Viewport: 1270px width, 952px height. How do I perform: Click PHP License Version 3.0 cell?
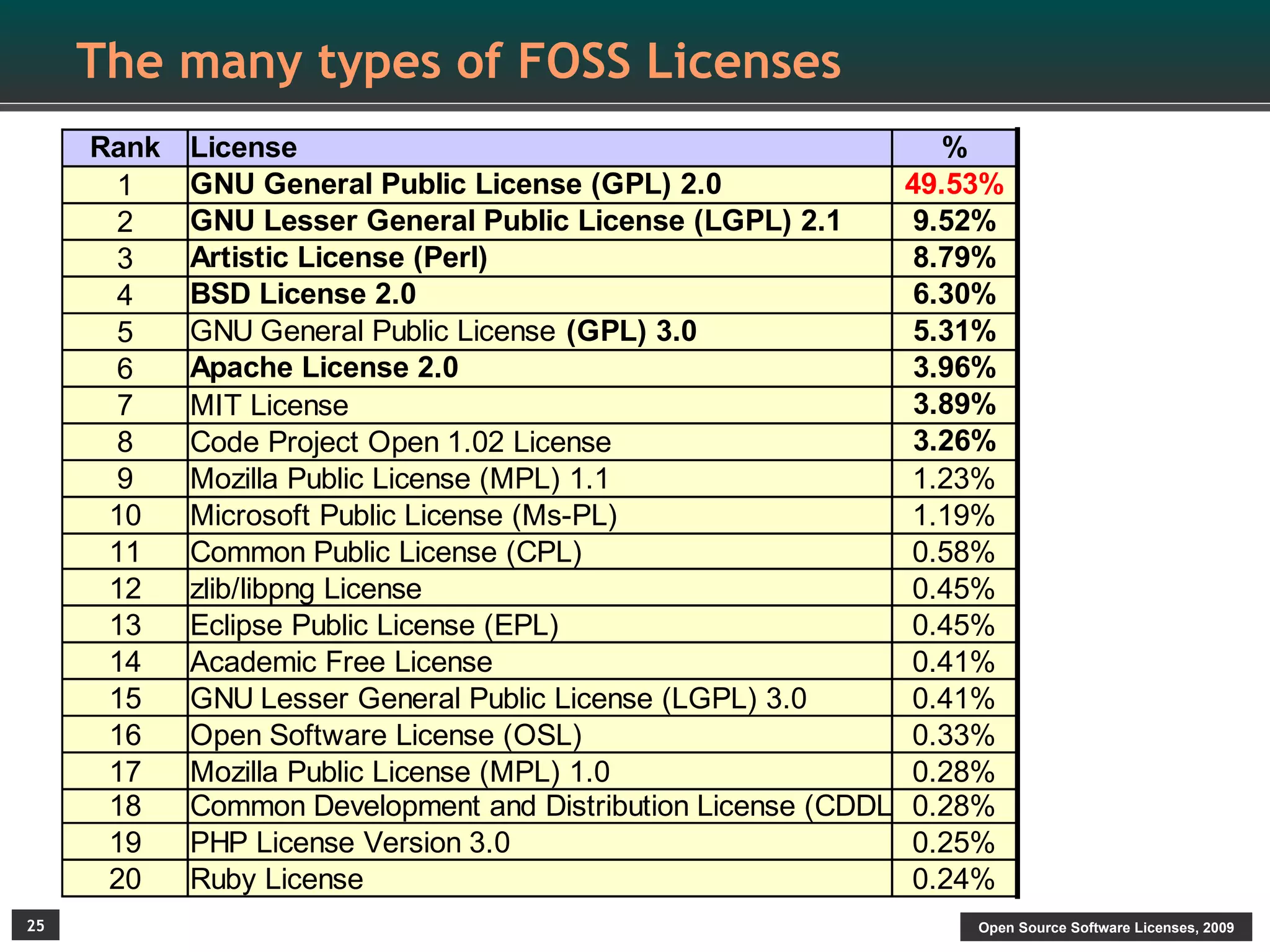pos(350,842)
